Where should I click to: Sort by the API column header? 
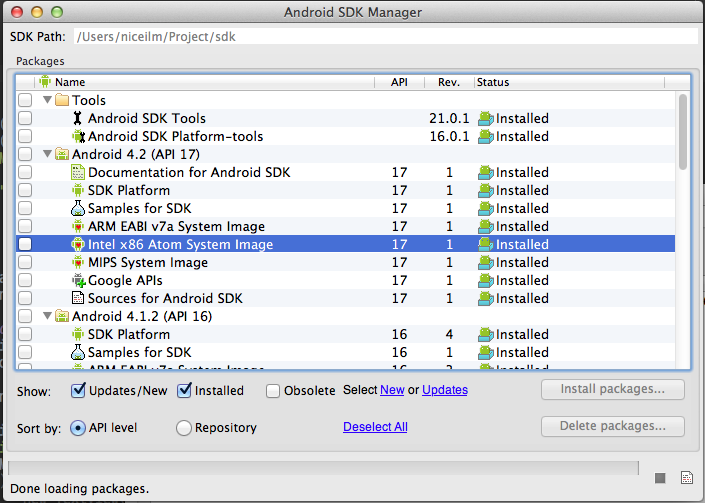pos(399,82)
